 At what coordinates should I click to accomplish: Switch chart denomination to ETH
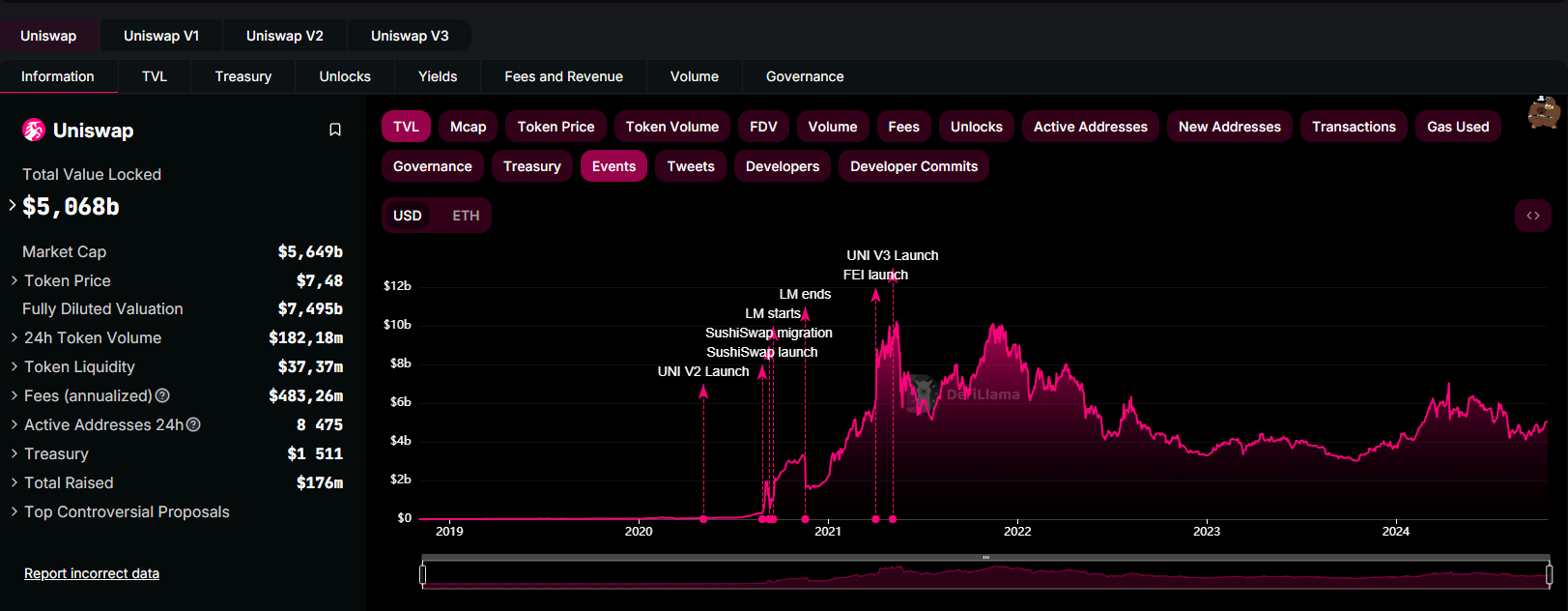click(x=466, y=216)
